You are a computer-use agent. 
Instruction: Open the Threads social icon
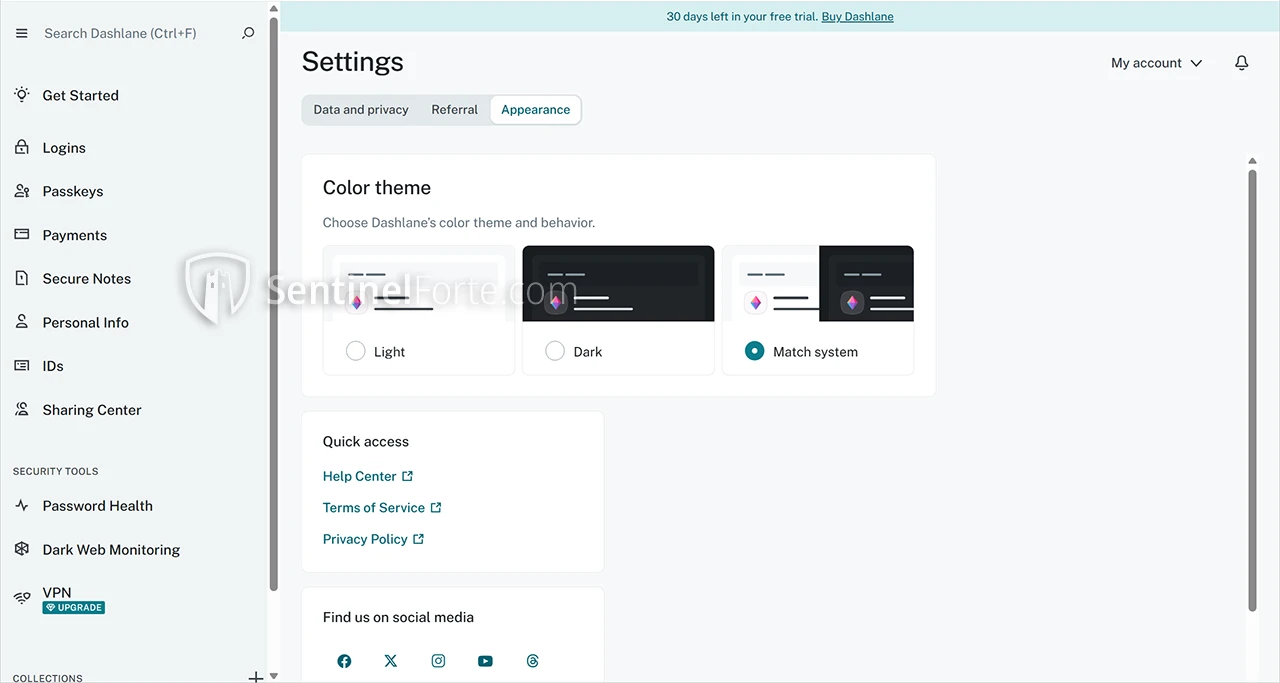click(x=532, y=661)
